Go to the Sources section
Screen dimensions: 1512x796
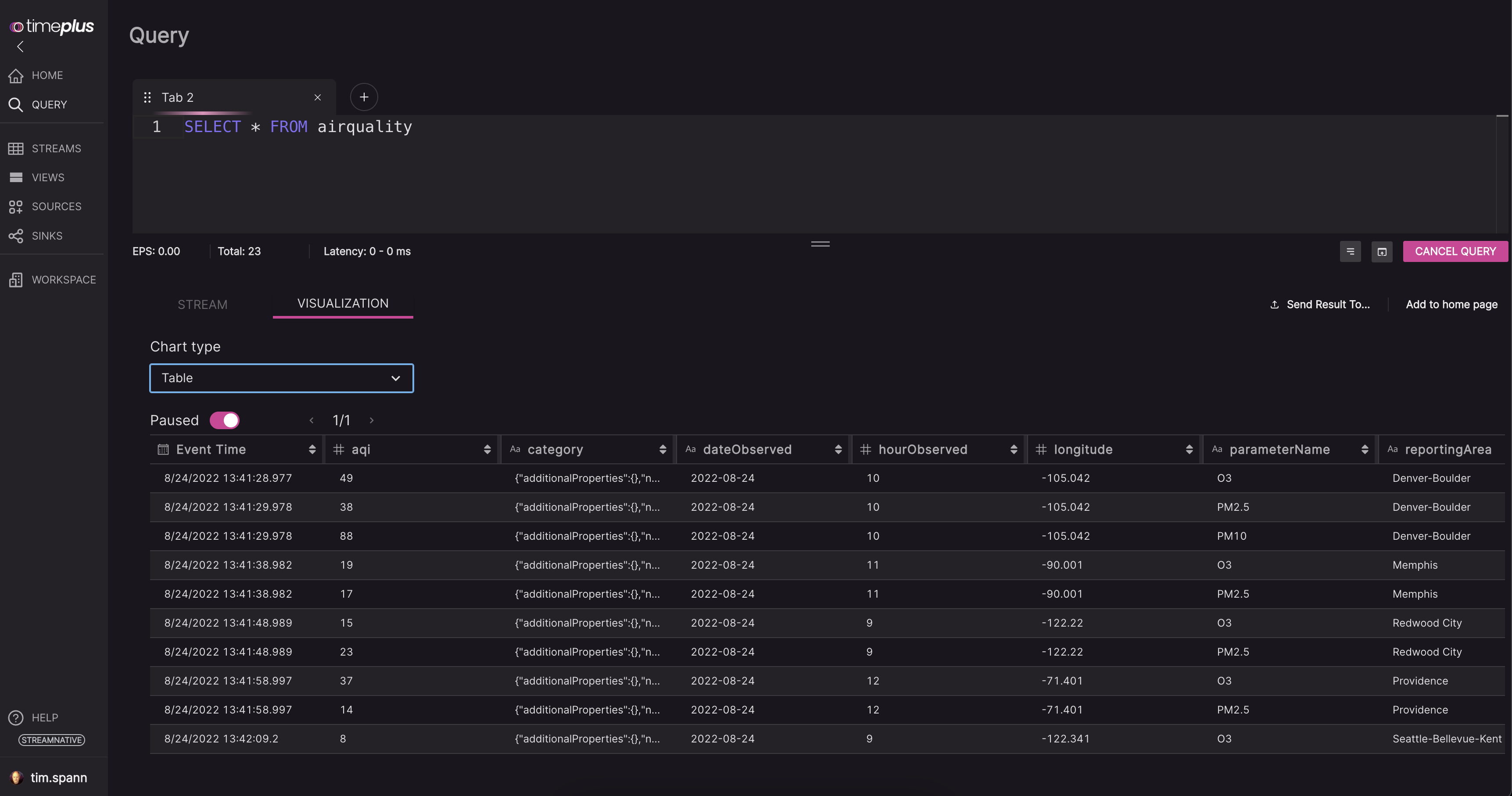56,207
